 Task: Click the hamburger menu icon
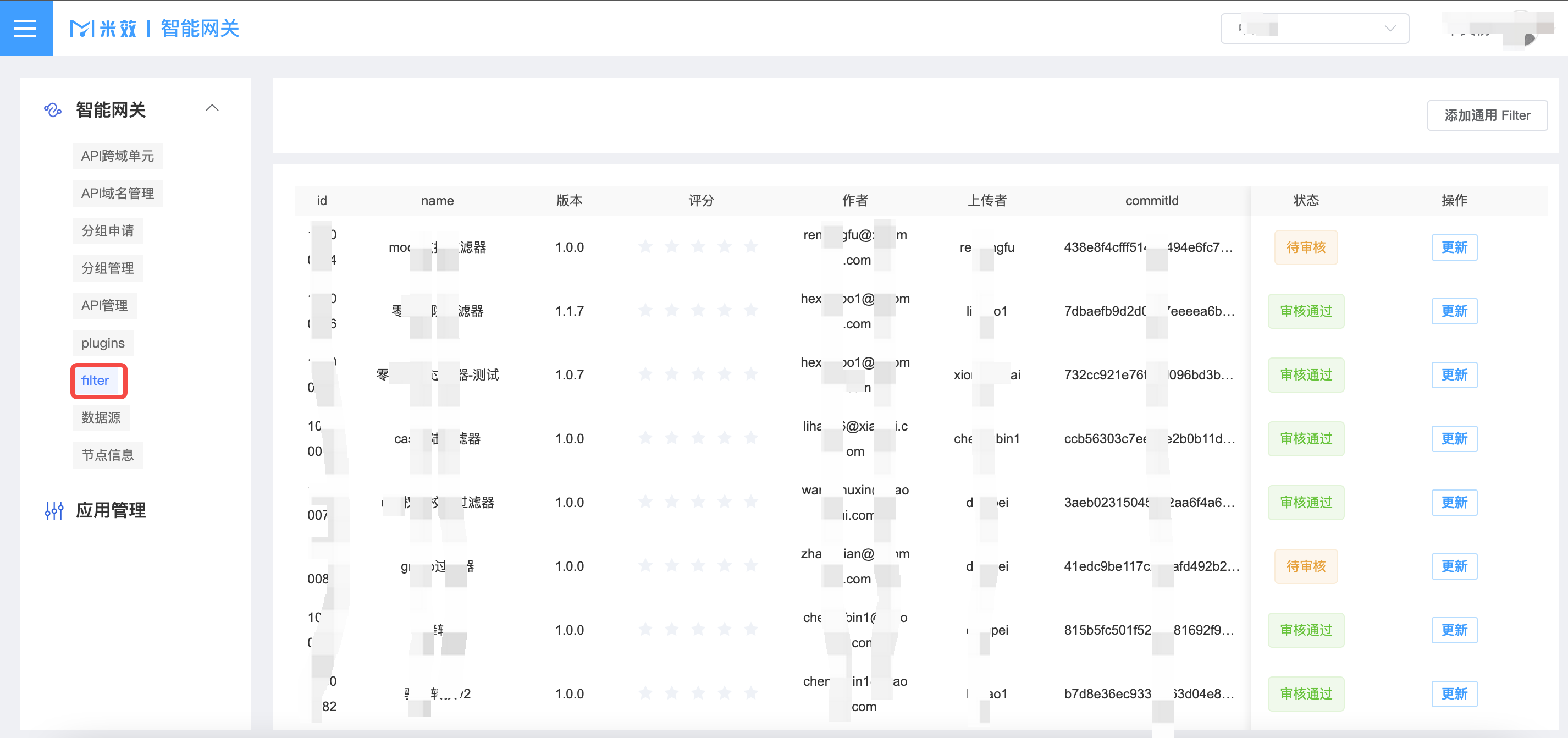25,28
